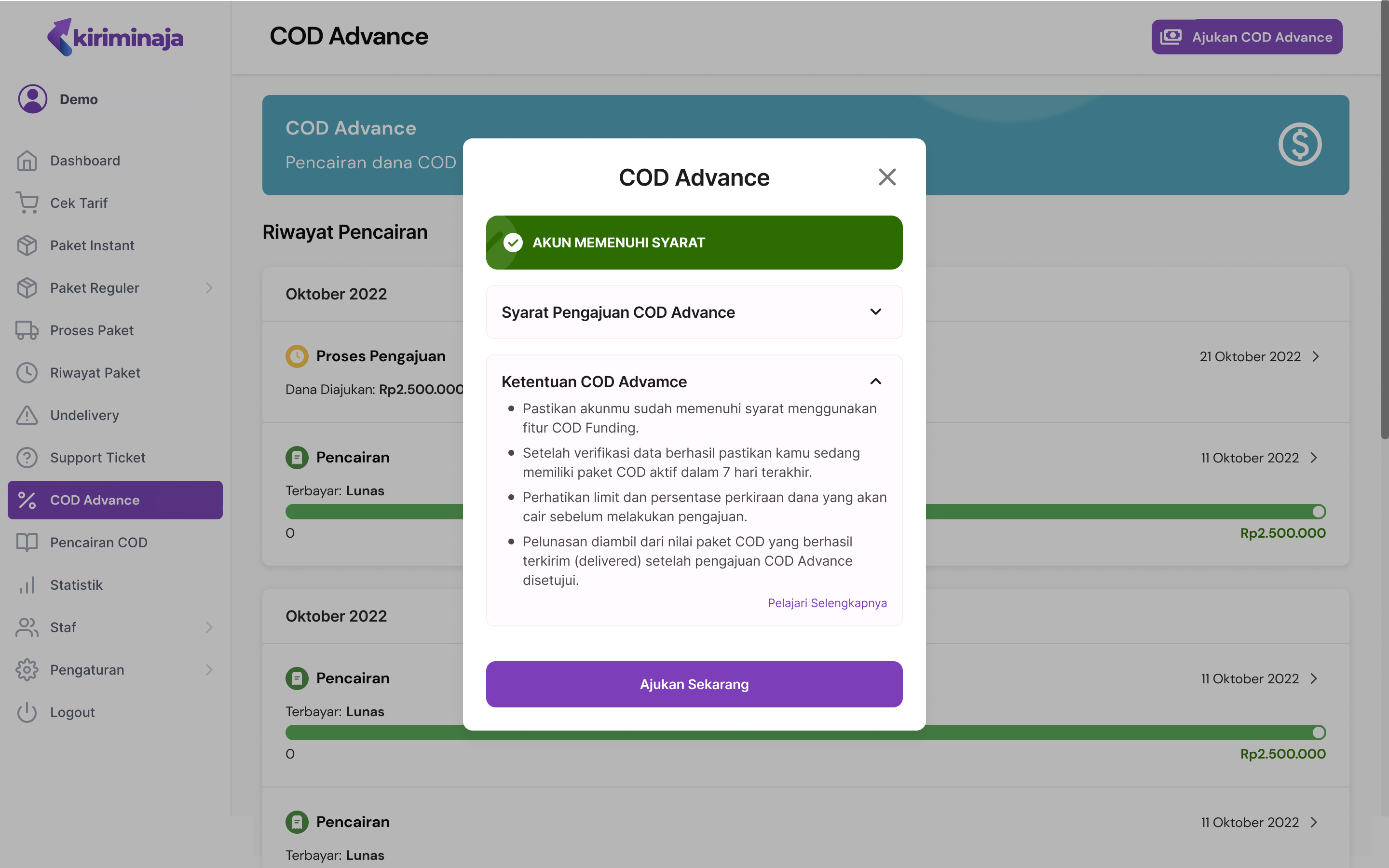Click the COD Advance sidebar icon

pos(27,499)
